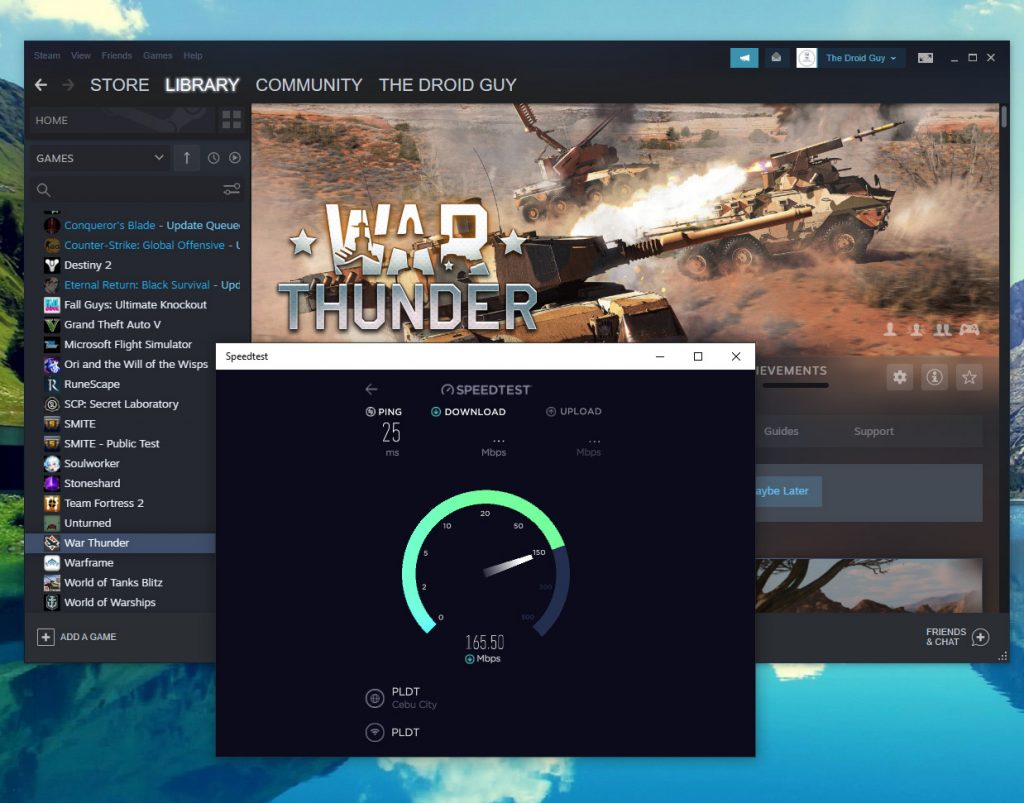Open the Support tab
This screenshot has height=803, width=1024.
(x=874, y=432)
